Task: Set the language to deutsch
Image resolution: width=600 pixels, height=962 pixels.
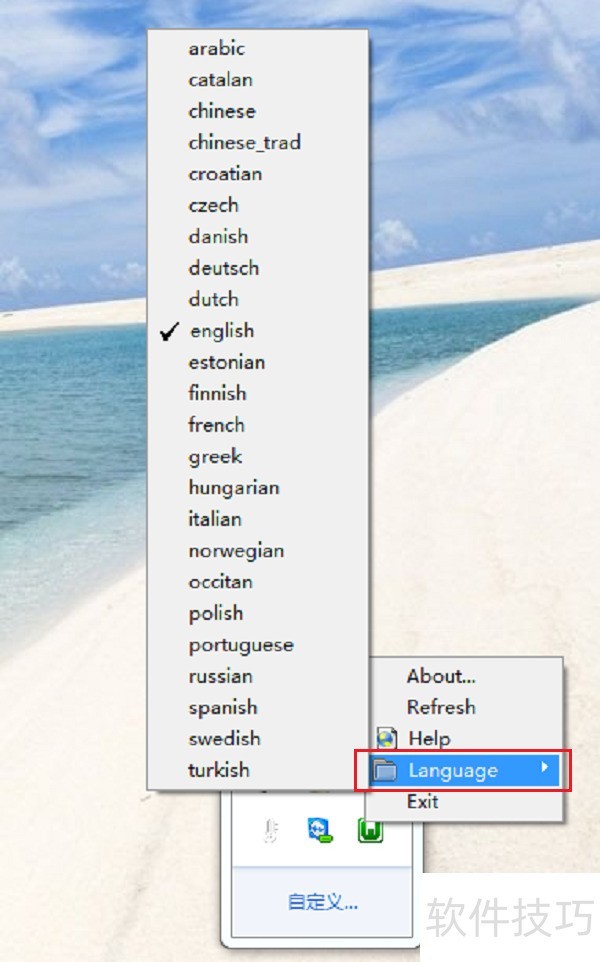Action: click(x=224, y=268)
